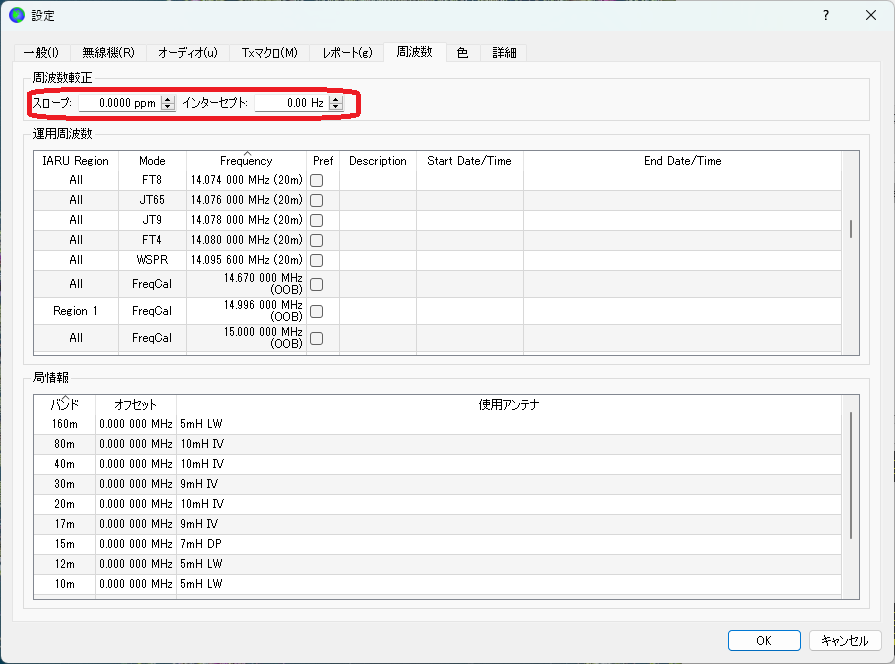Viewport: 895px width, 664px height.
Task: Sort by the IARU Region column header
Action: tap(76, 161)
